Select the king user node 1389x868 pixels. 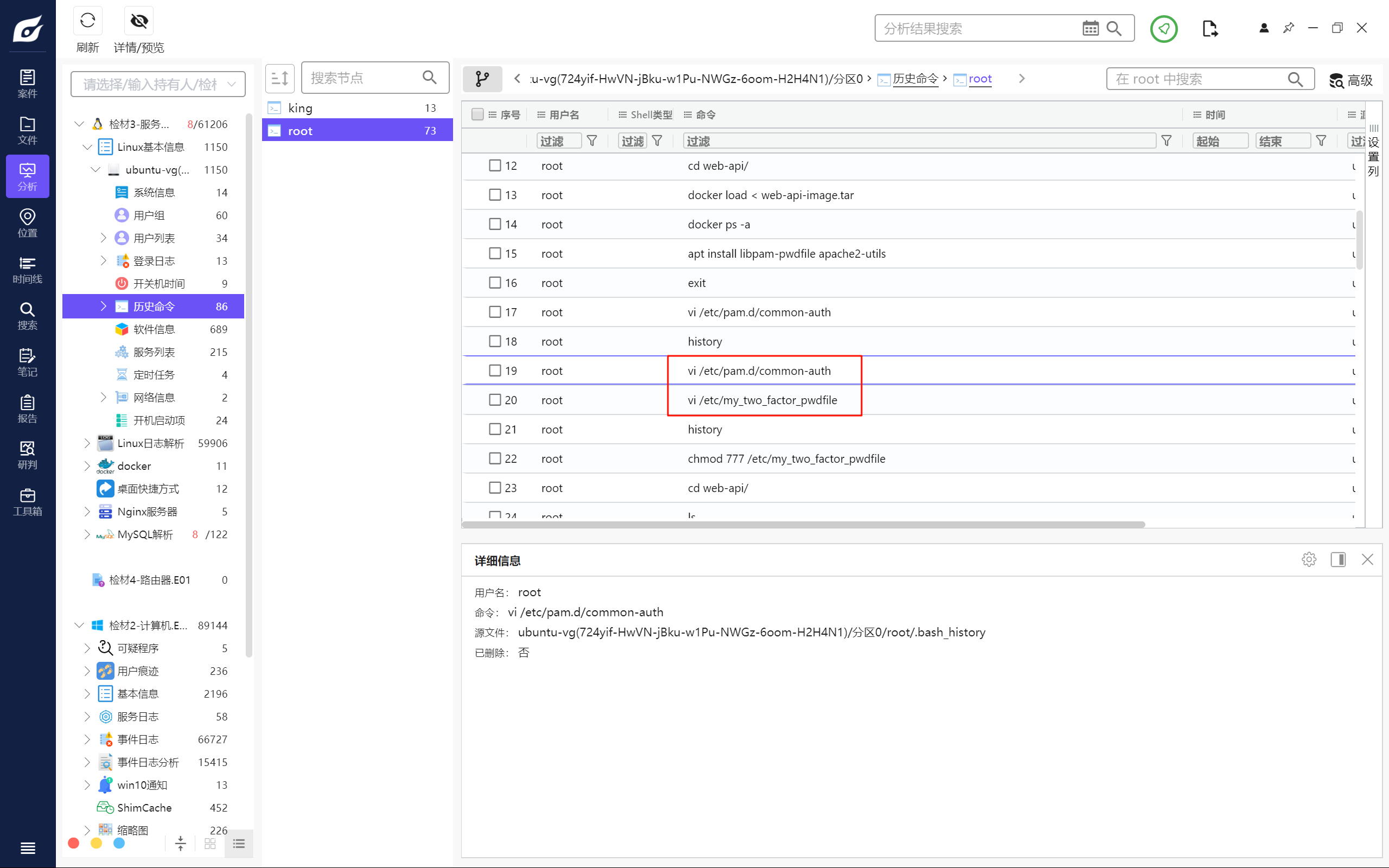tap(300, 108)
